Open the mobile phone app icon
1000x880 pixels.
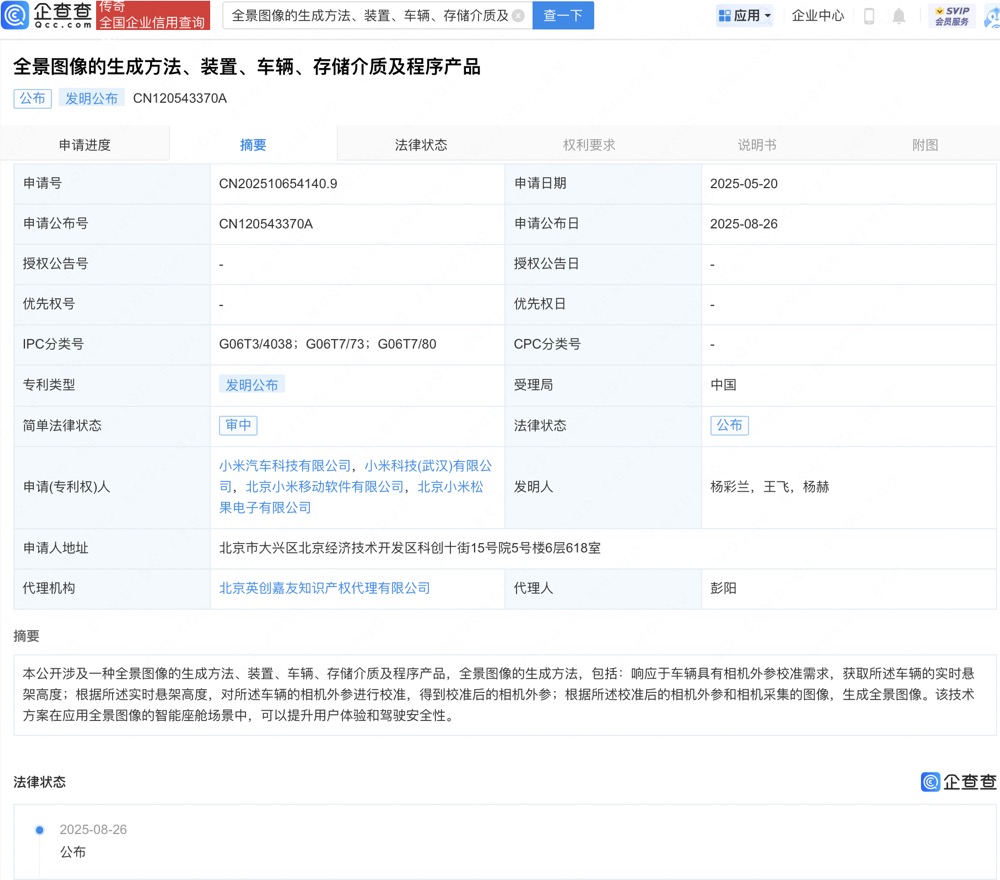click(869, 16)
